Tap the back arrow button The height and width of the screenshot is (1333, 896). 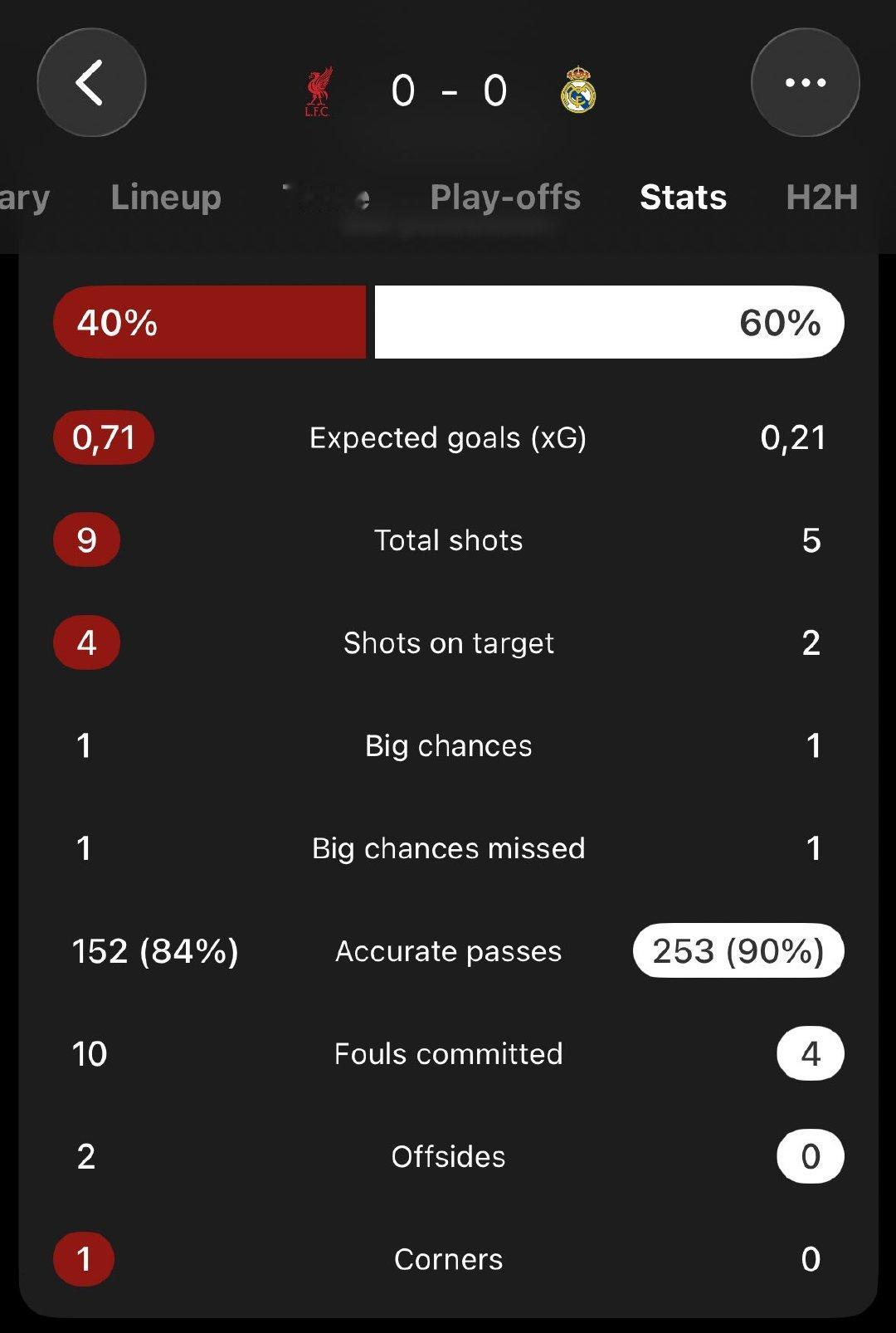(91, 82)
